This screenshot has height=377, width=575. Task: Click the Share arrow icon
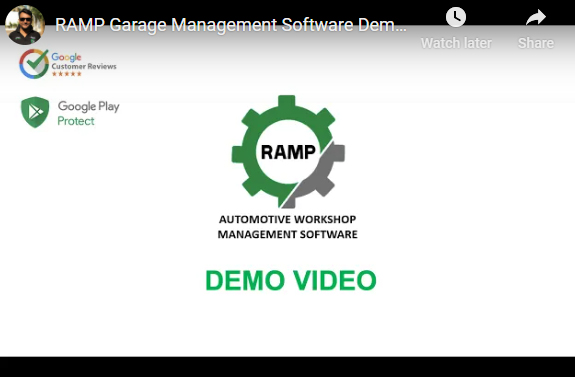[536, 18]
